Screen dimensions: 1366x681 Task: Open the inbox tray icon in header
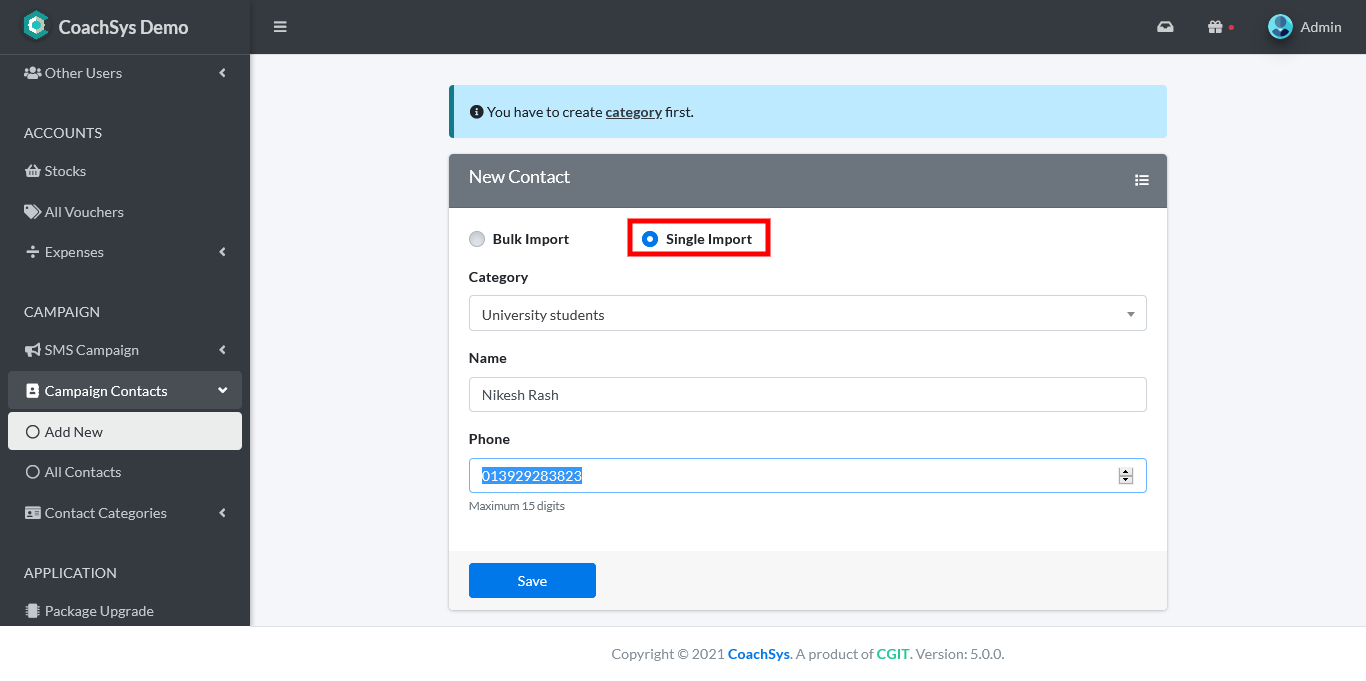tap(1165, 27)
